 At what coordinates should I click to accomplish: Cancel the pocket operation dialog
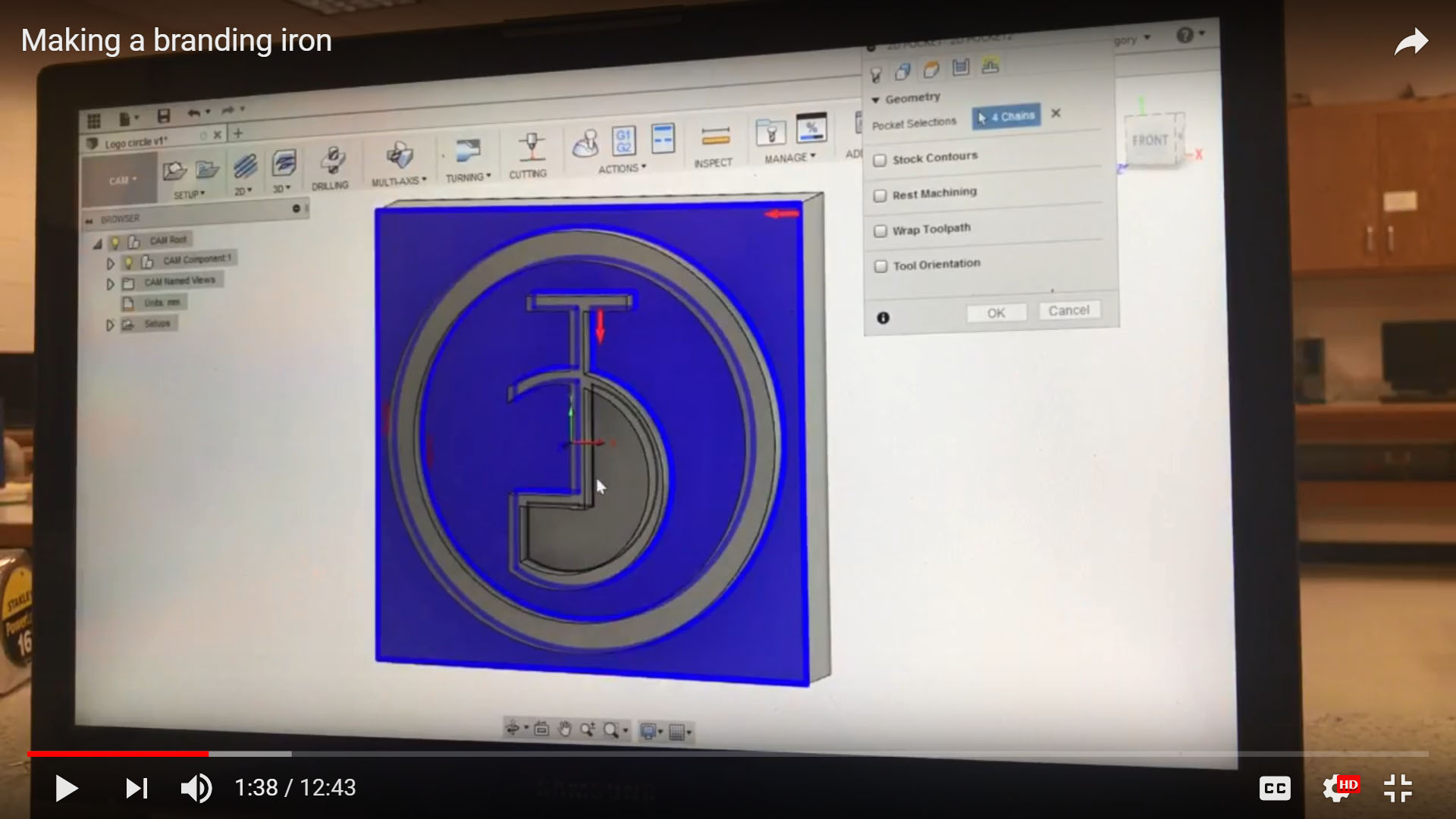pos(1068,311)
